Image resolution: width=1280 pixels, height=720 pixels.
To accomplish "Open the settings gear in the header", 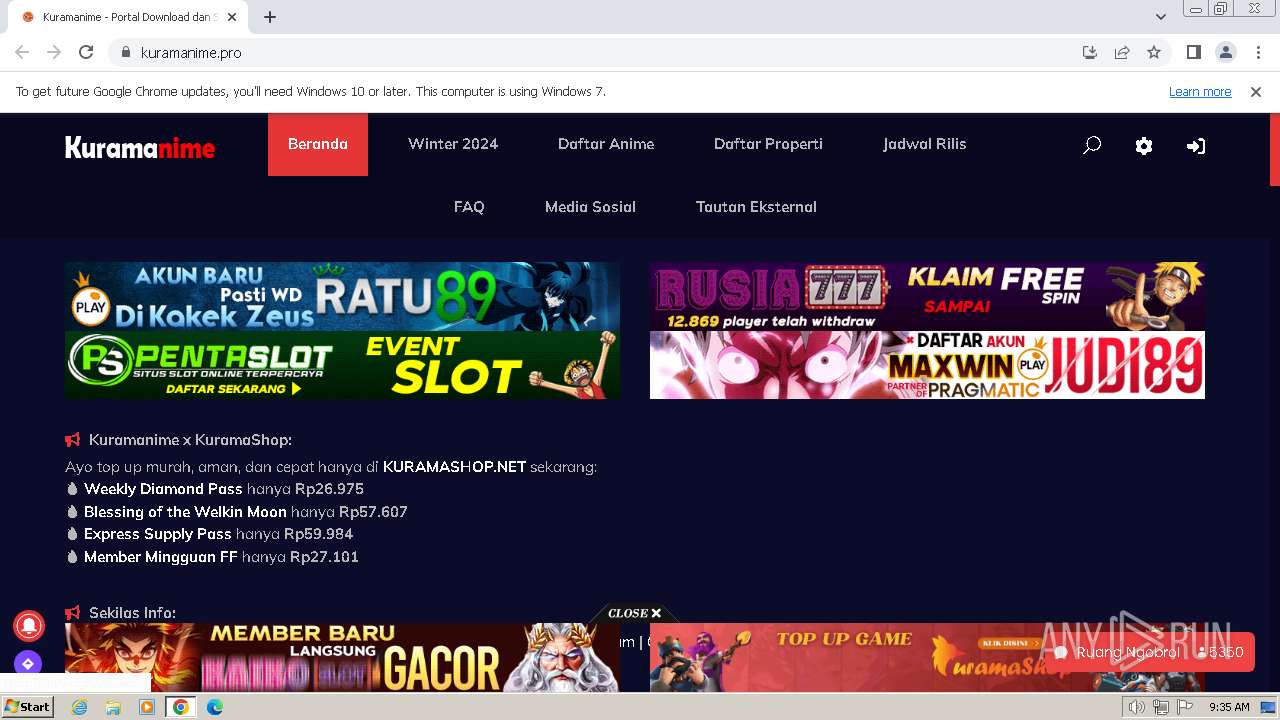I will [1144, 146].
